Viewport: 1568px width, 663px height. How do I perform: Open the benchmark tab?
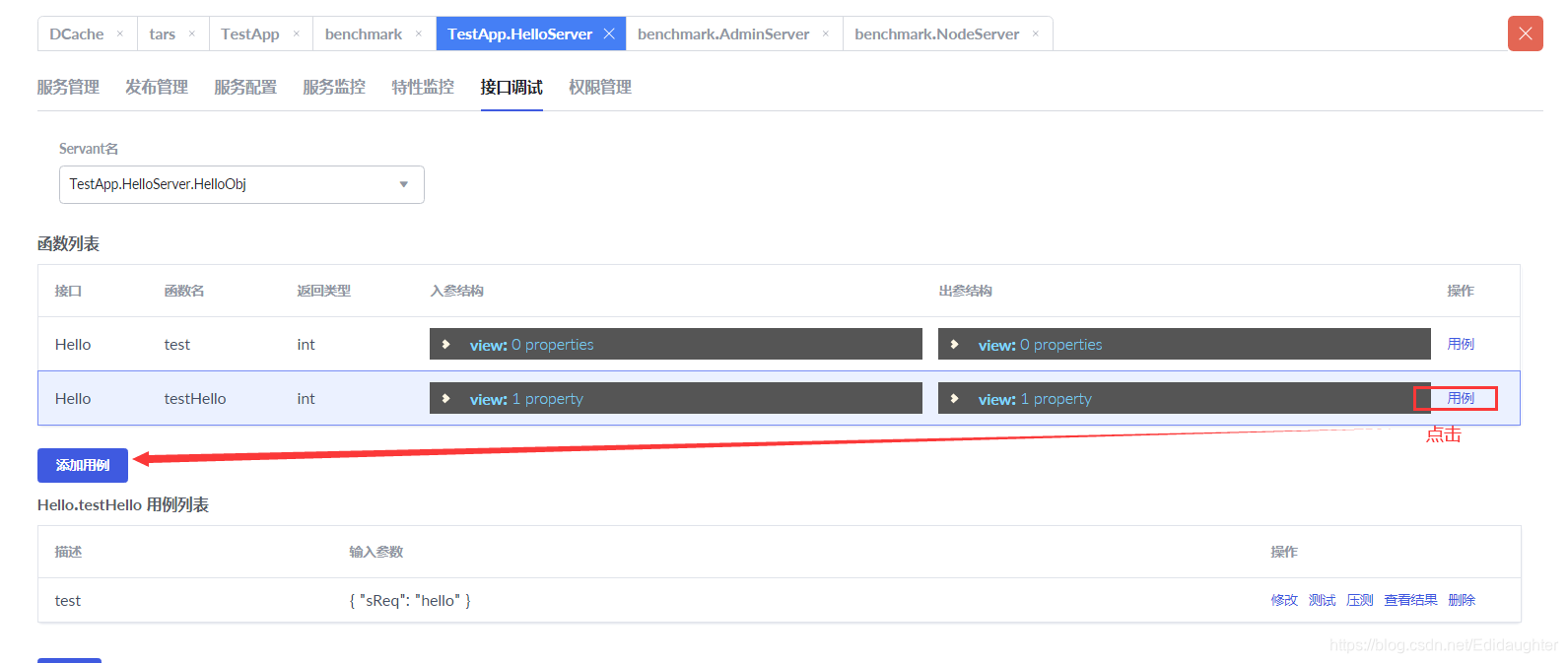(x=364, y=33)
